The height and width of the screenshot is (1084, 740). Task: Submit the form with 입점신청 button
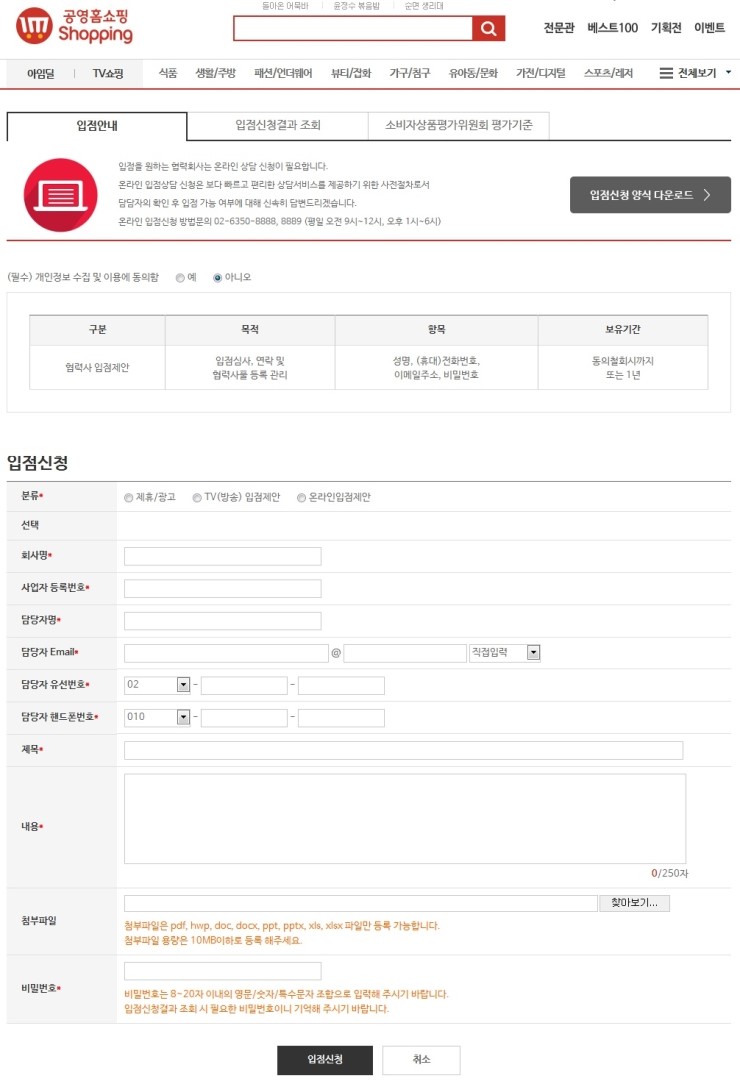(325, 1060)
